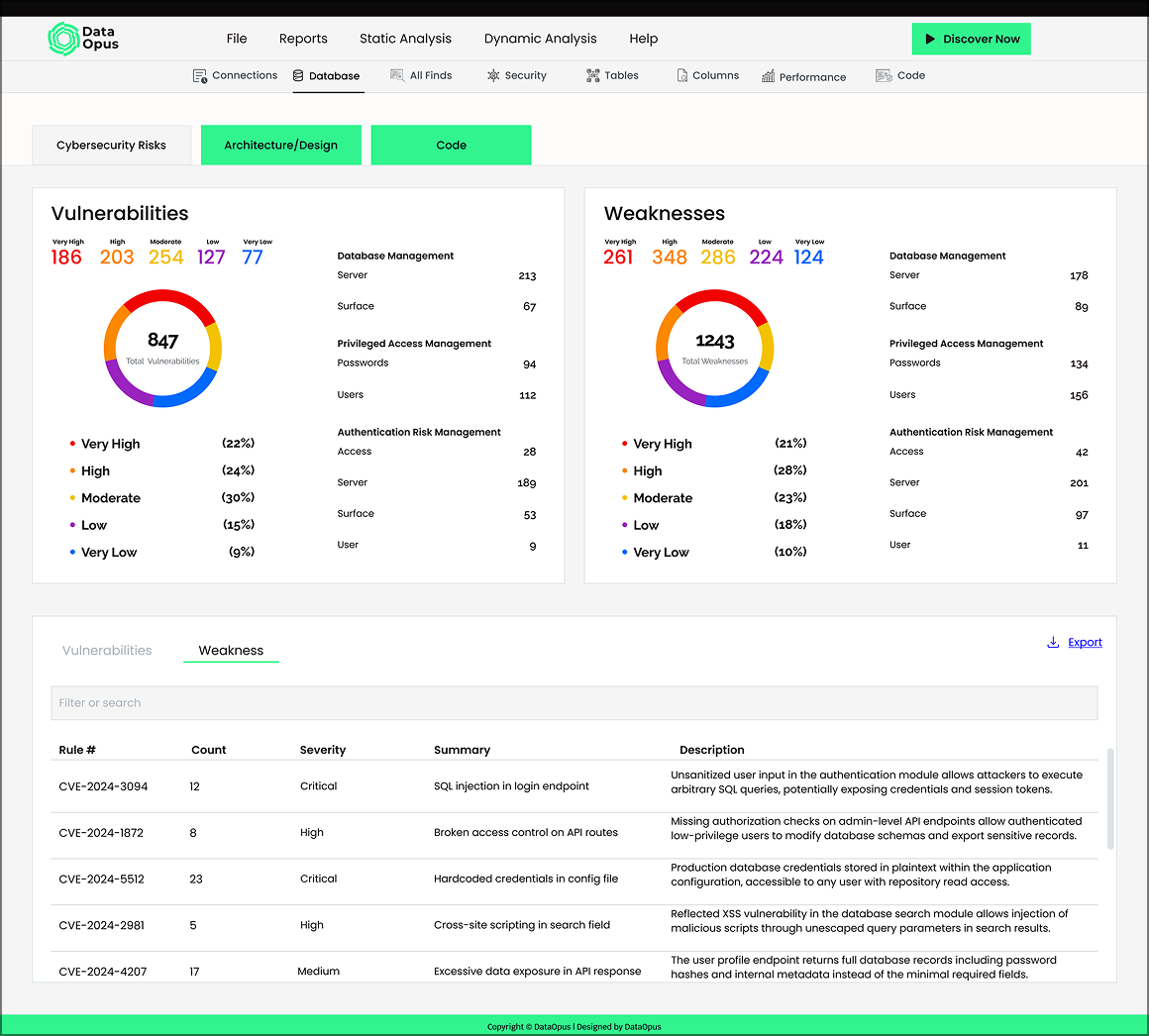
Task: Click the Connections icon in the sub-navigation
Action: click(x=199, y=76)
